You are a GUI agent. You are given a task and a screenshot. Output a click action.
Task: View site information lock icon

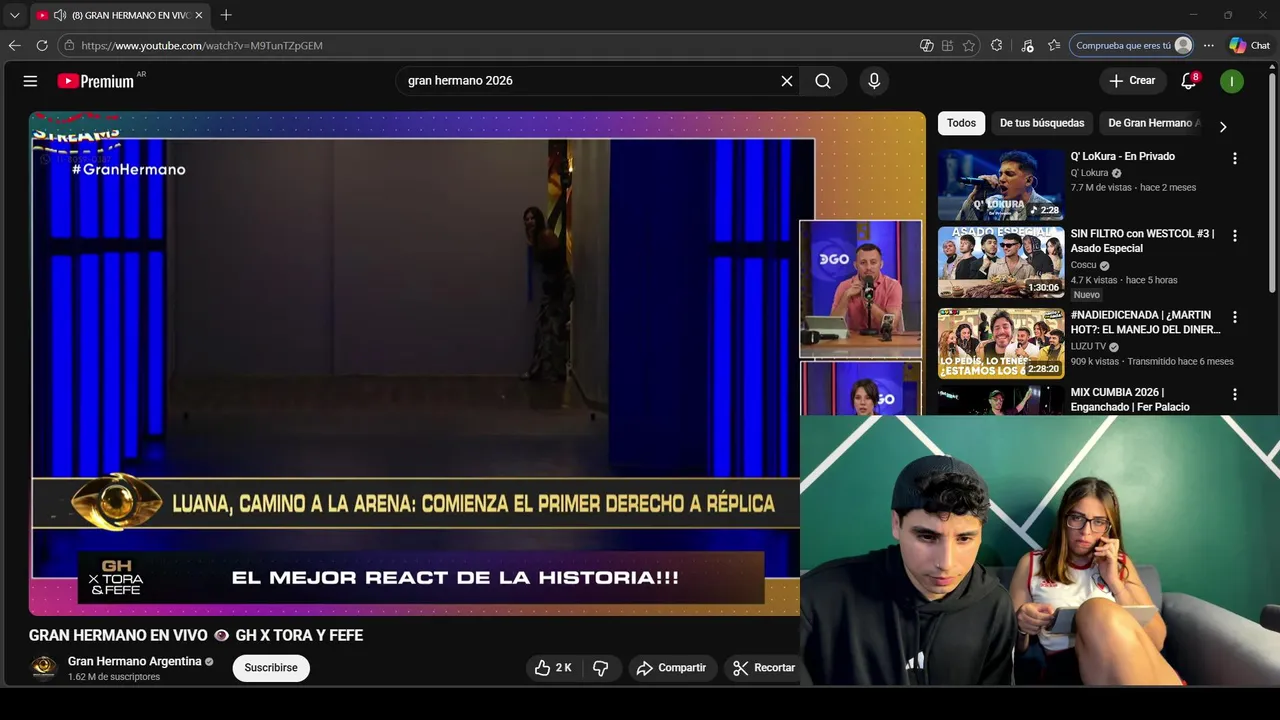pos(69,45)
